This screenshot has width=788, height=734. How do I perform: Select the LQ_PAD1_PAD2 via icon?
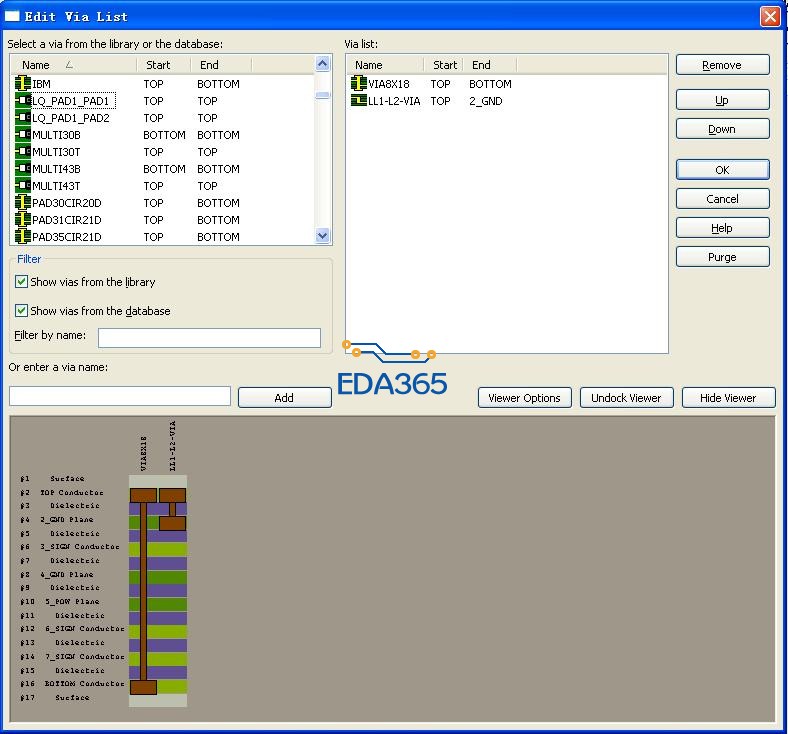[22, 118]
